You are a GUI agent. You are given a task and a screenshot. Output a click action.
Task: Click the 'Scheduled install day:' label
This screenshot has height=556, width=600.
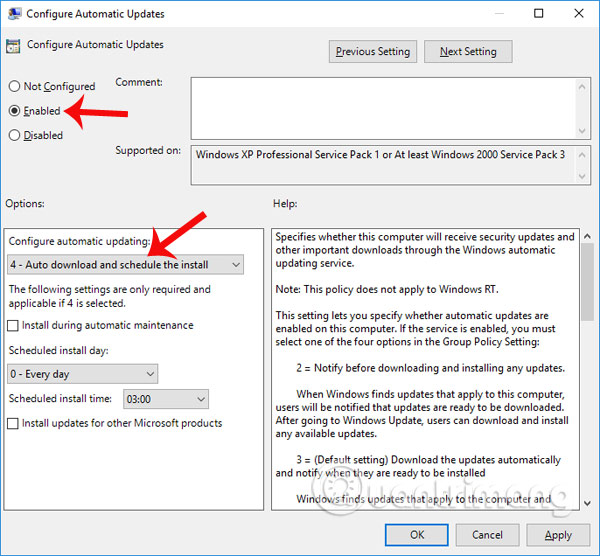coord(59,351)
